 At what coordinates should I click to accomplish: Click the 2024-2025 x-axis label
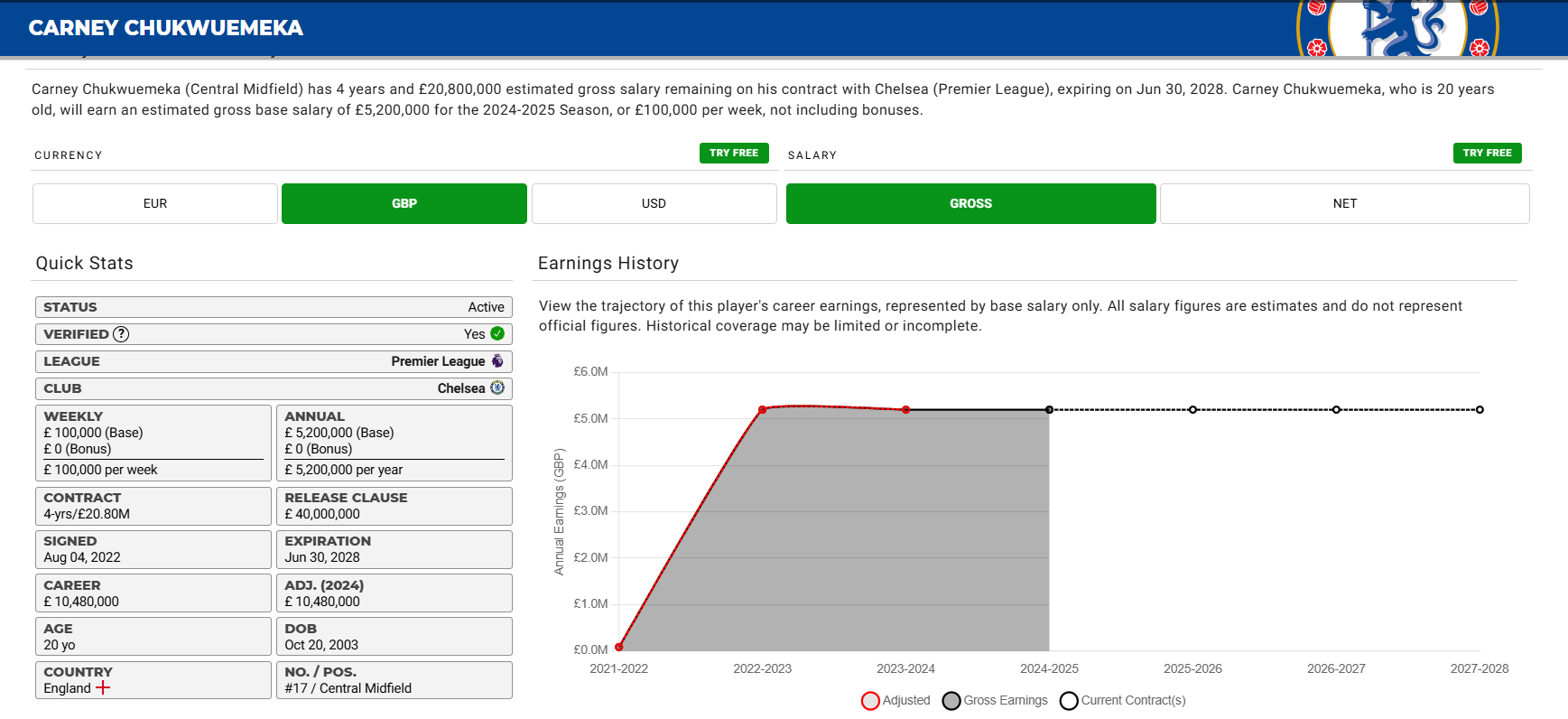(1049, 668)
